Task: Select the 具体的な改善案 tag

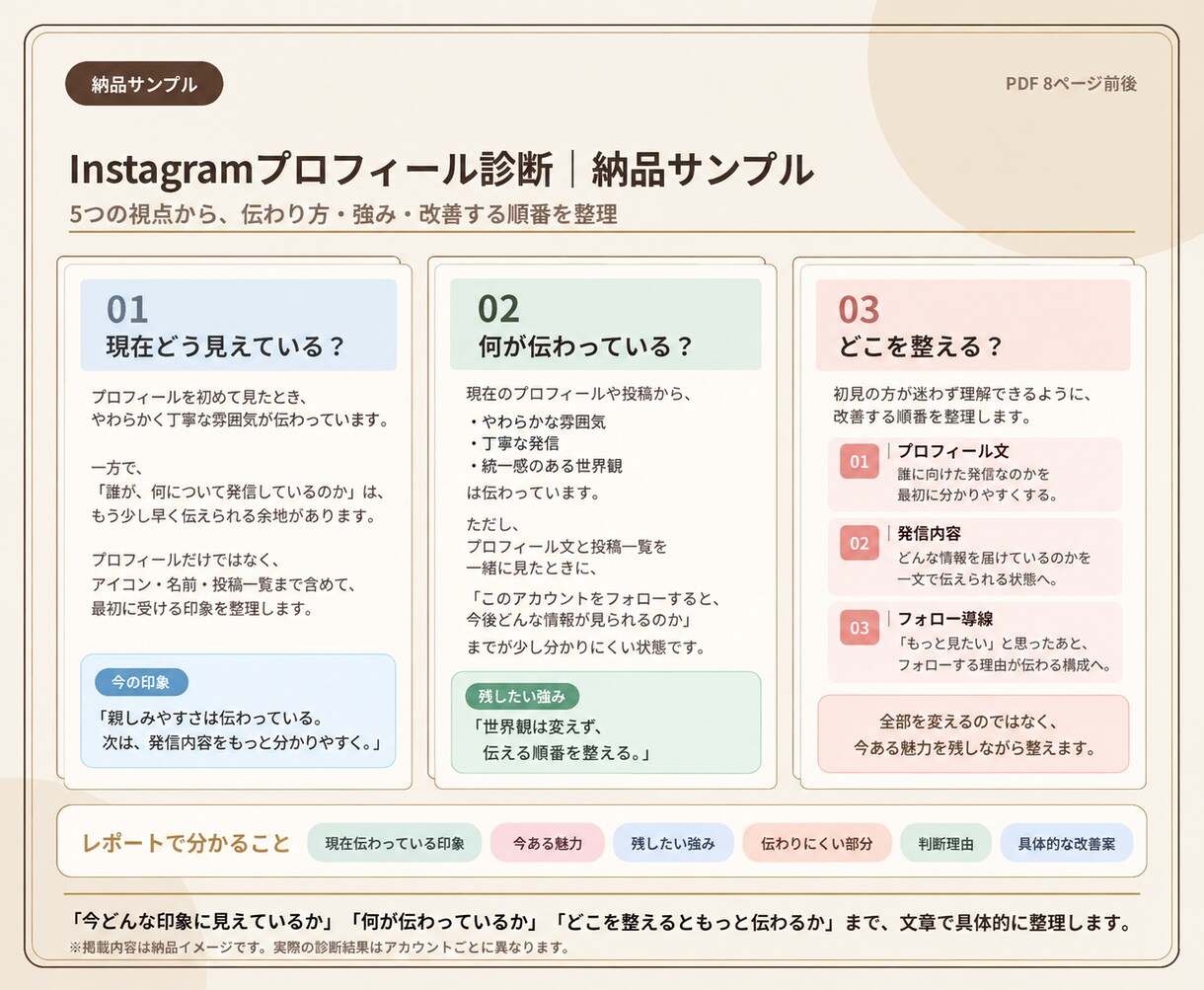Action: point(1067,843)
